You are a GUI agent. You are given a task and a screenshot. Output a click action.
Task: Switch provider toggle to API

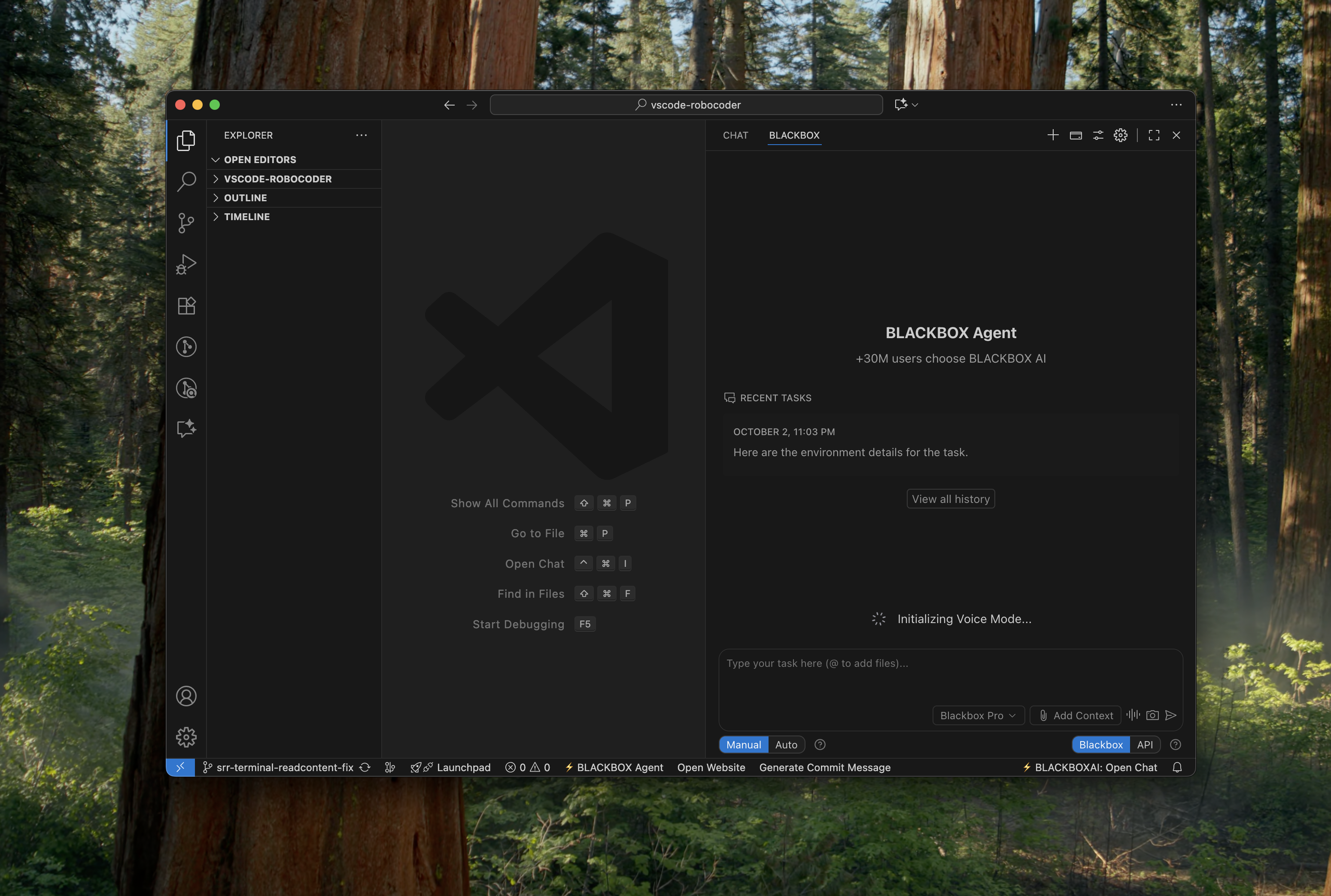[1145, 745]
